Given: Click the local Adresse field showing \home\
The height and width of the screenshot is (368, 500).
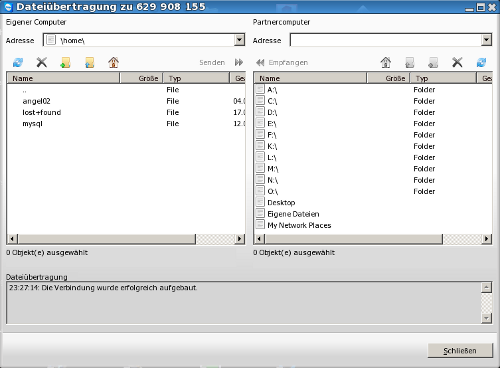Looking at the screenshot, I should [139, 40].
